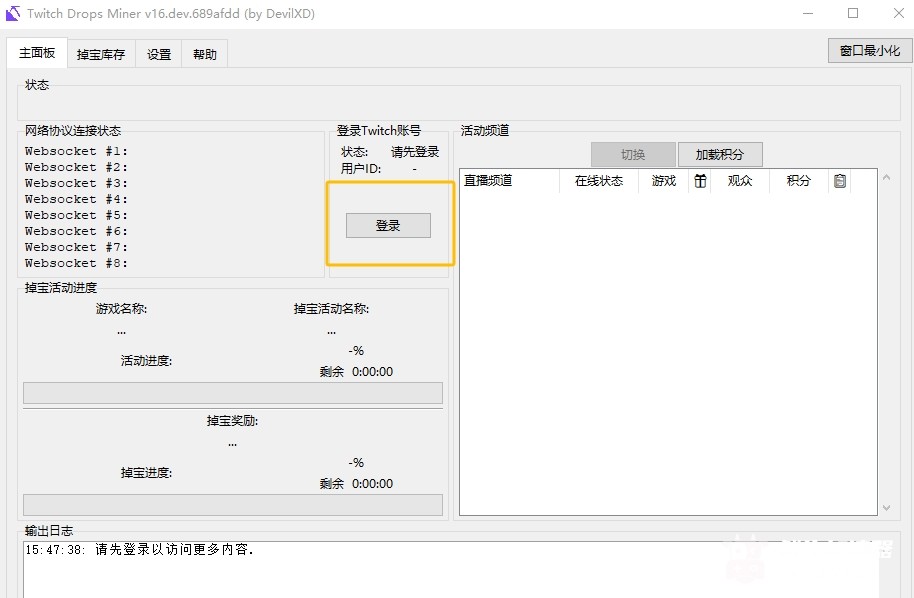Viewport: 914px width, 598px height.
Task: Click the log entry 请先登录以访问更多内容
Action: click(x=140, y=549)
